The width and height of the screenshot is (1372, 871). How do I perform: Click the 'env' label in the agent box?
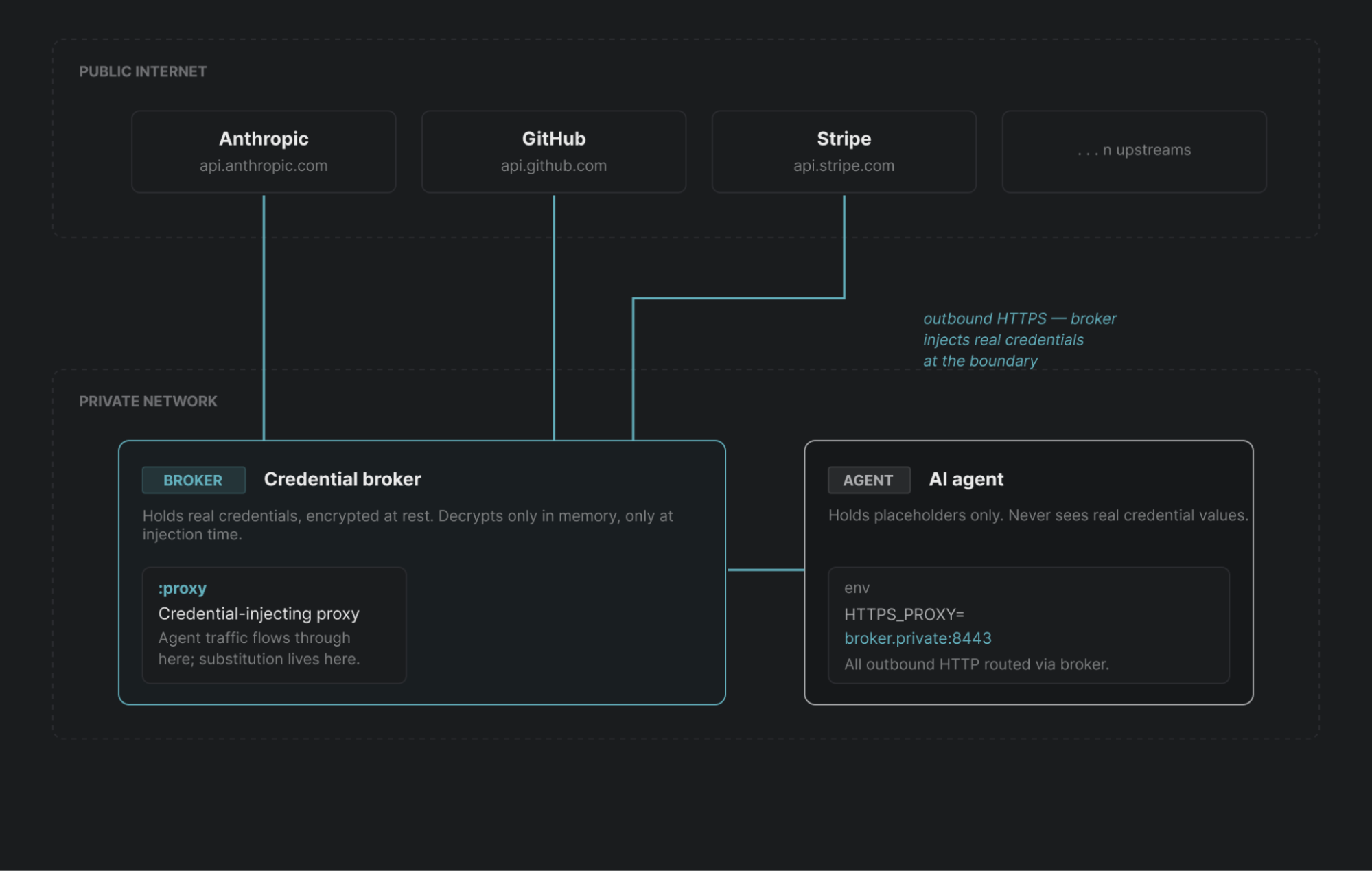857,588
